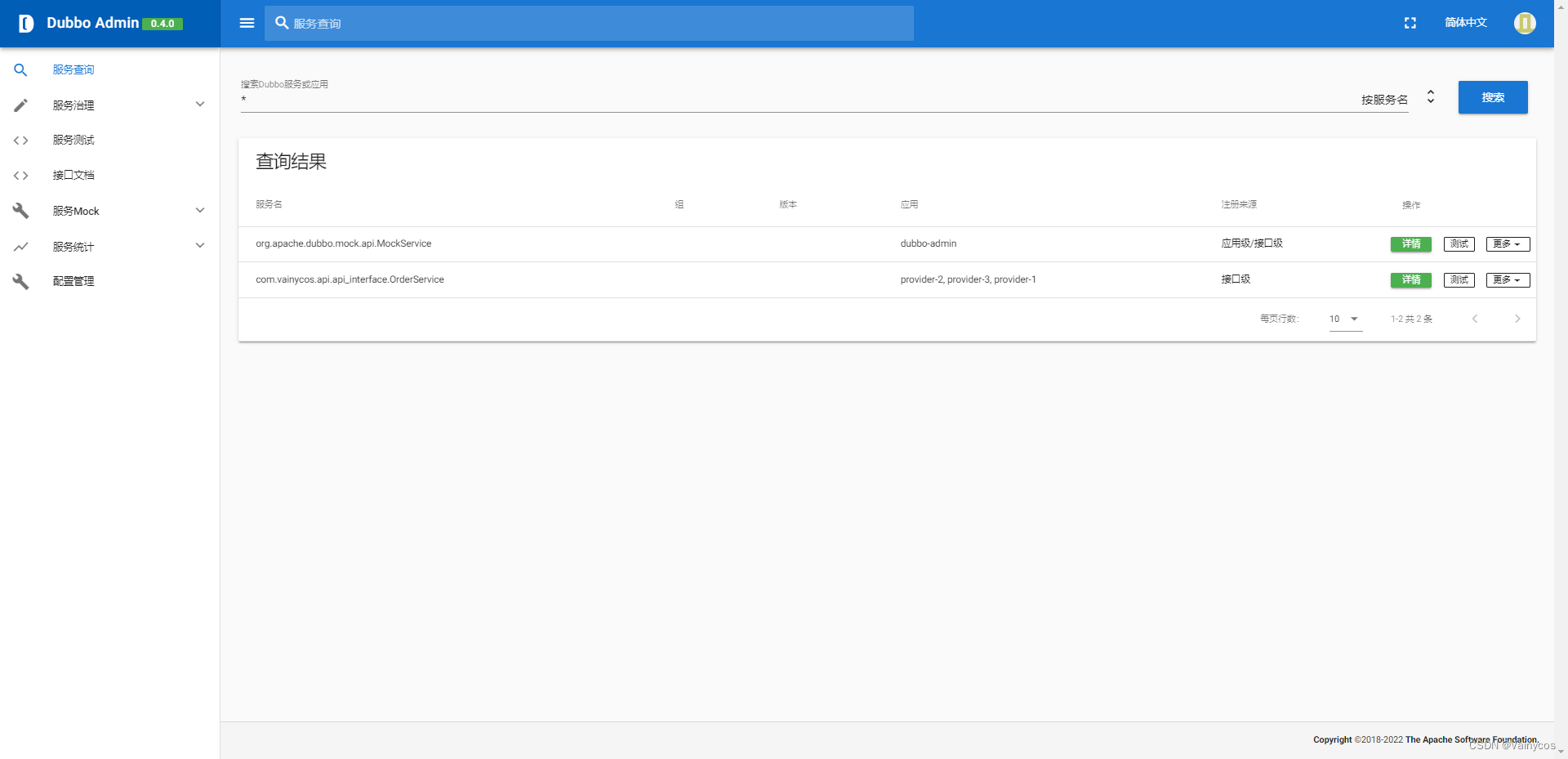Click the 查询结果 heading
Viewport: 1568px width, 759px height.
click(x=291, y=162)
